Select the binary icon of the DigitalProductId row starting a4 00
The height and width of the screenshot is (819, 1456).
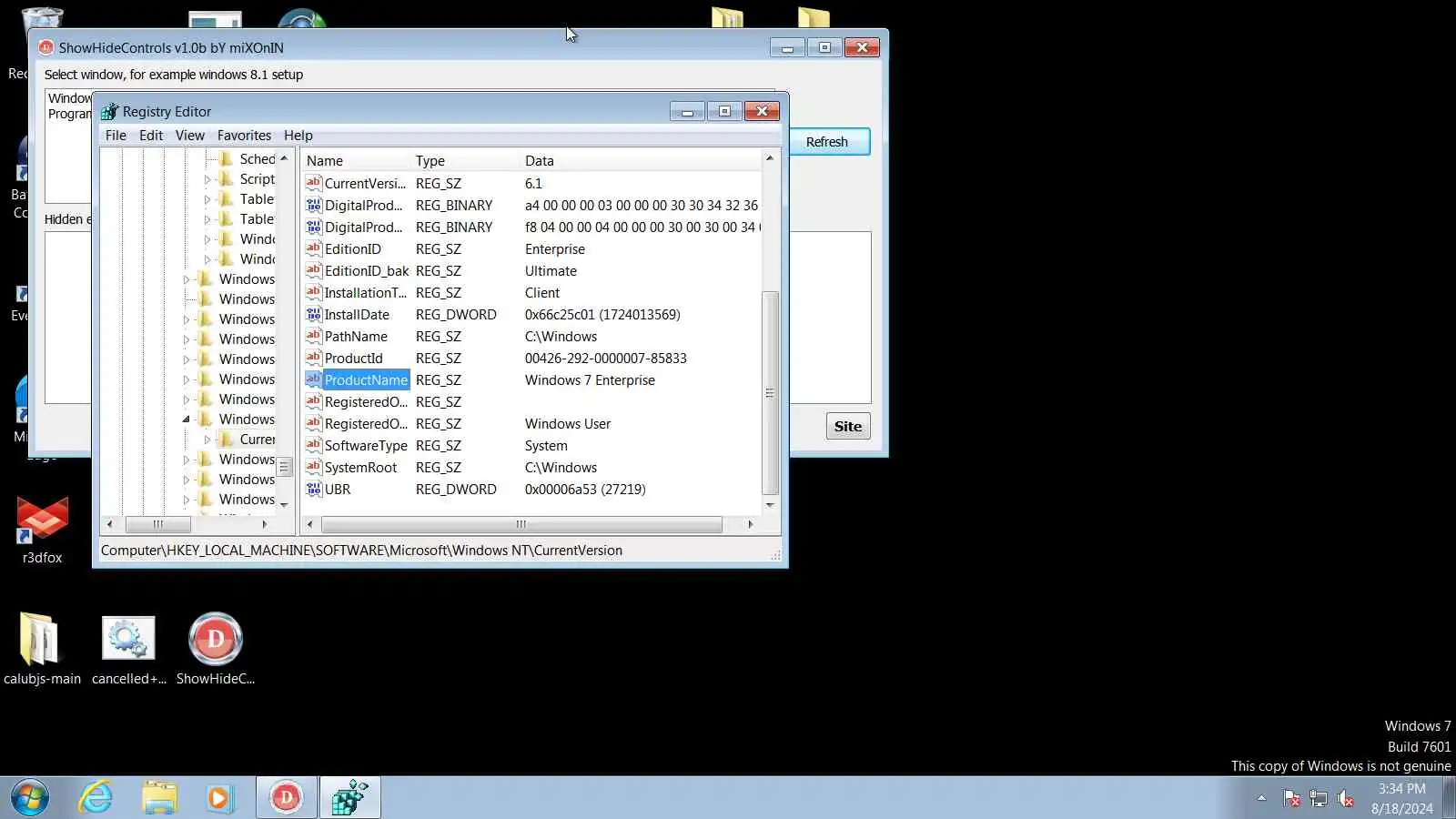pyautogui.click(x=314, y=205)
